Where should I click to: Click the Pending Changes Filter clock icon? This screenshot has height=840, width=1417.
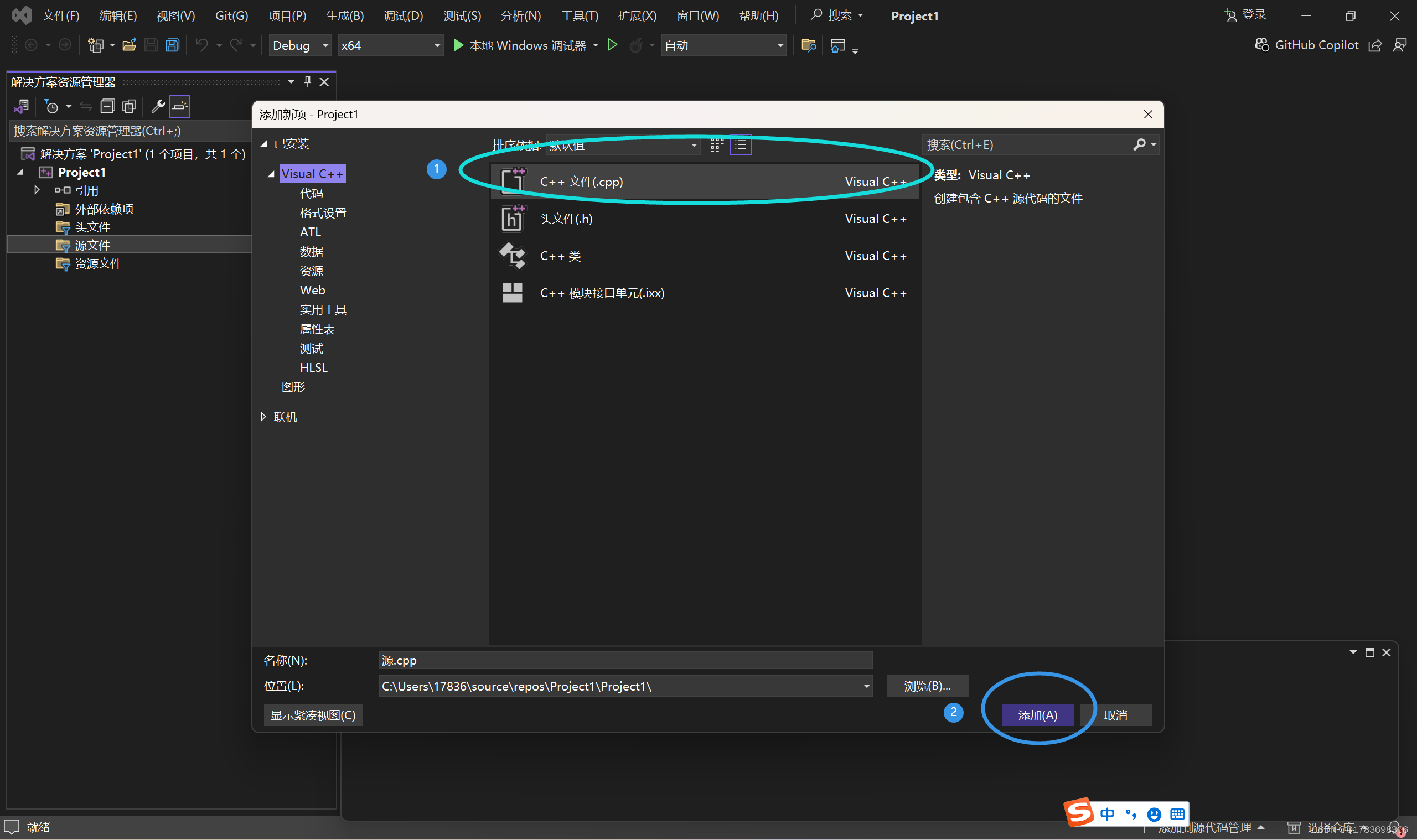coord(51,106)
